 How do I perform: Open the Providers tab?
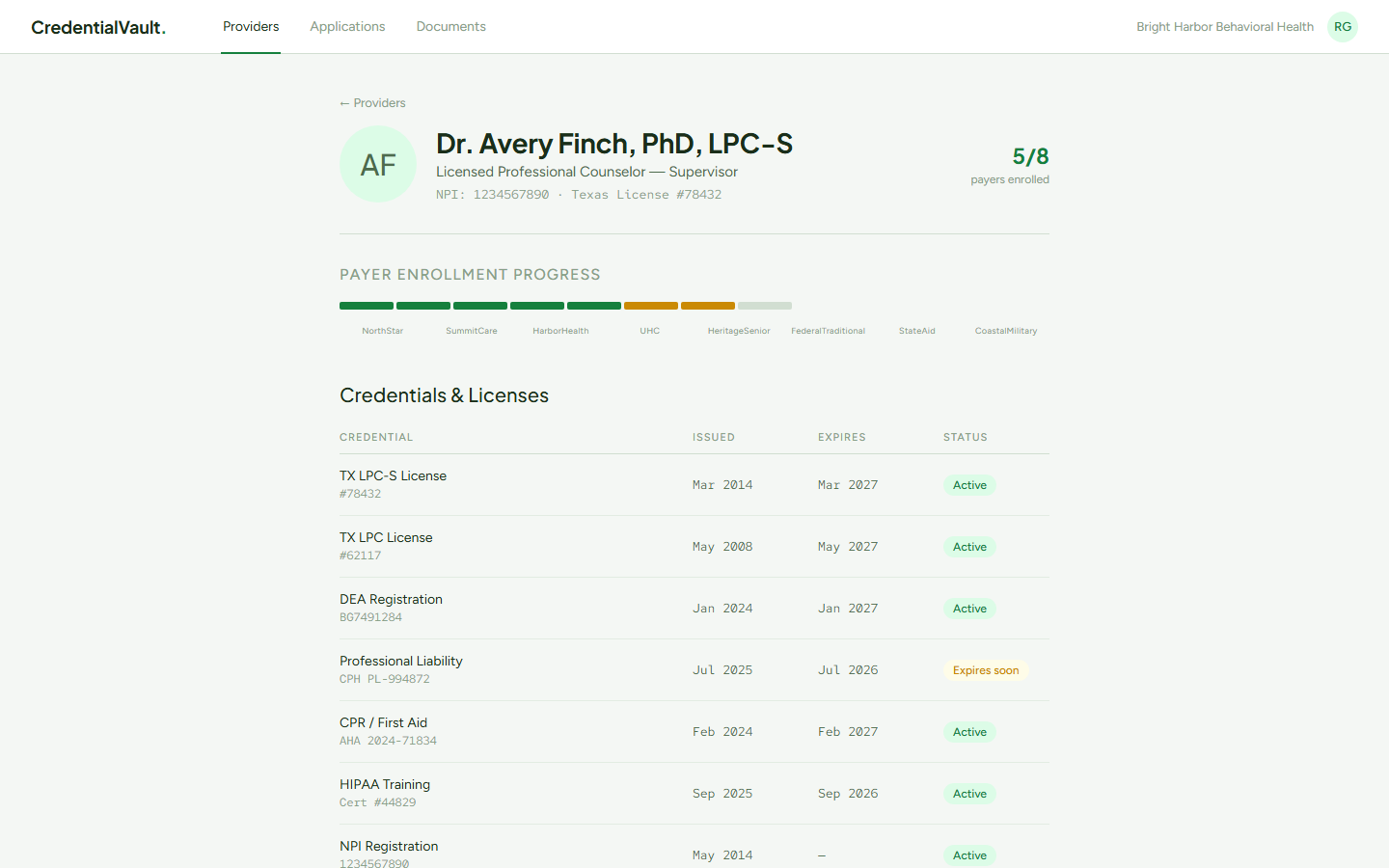[x=251, y=27]
